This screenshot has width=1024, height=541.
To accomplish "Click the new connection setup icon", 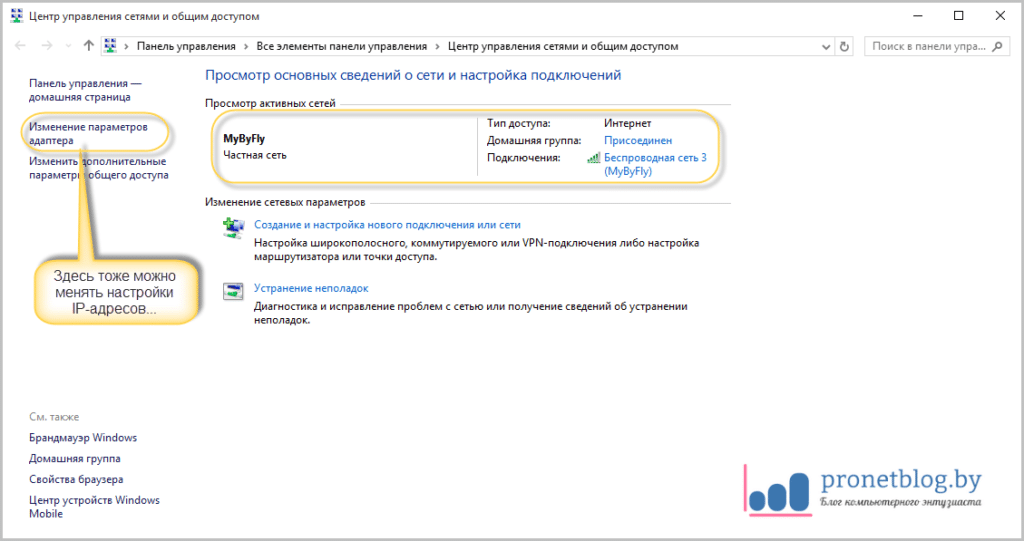I will click(232, 228).
